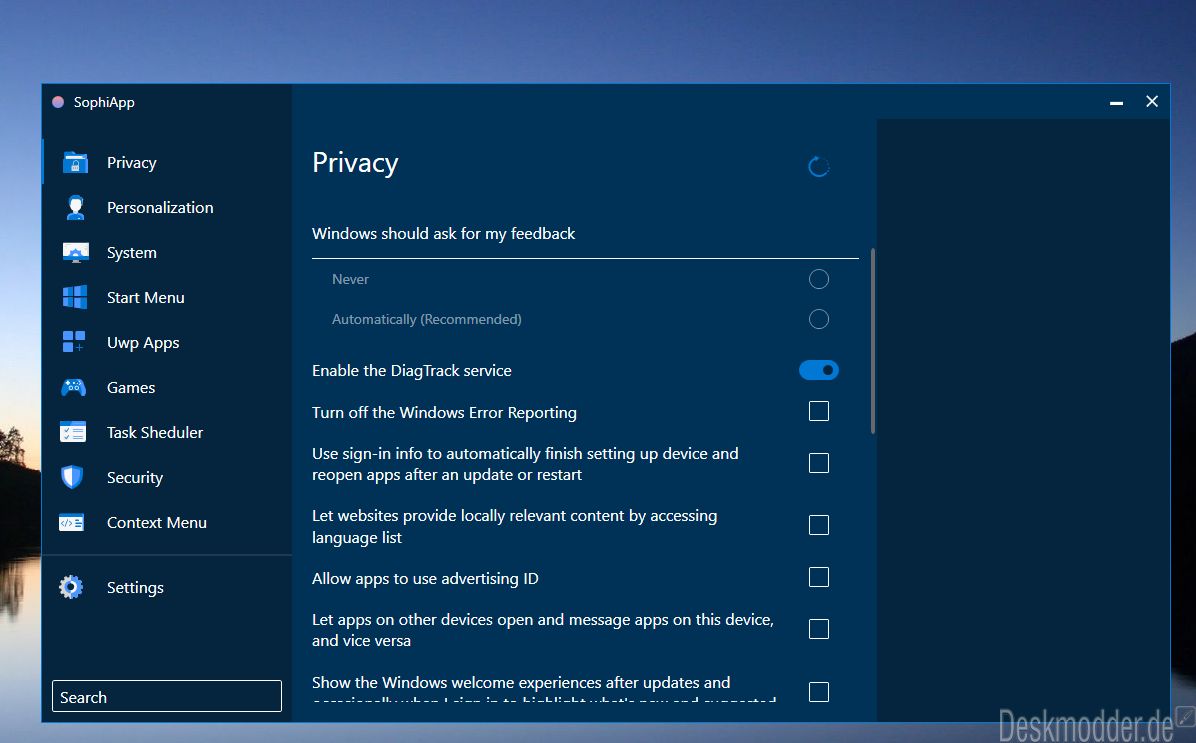This screenshot has width=1196, height=743.
Task: Click the Search input field
Action: [166, 696]
